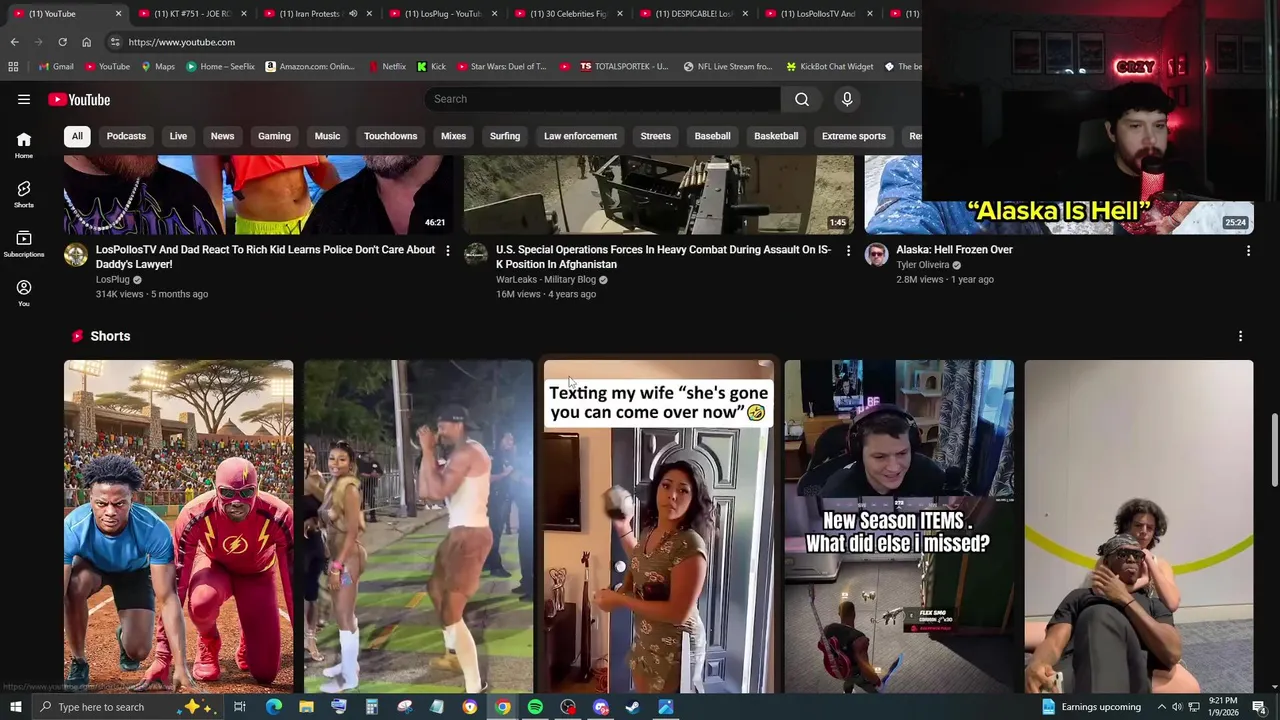Open Subscriptions in the YouTube sidebar
1280x720 pixels.
pyautogui.click(x=24, y=243)
